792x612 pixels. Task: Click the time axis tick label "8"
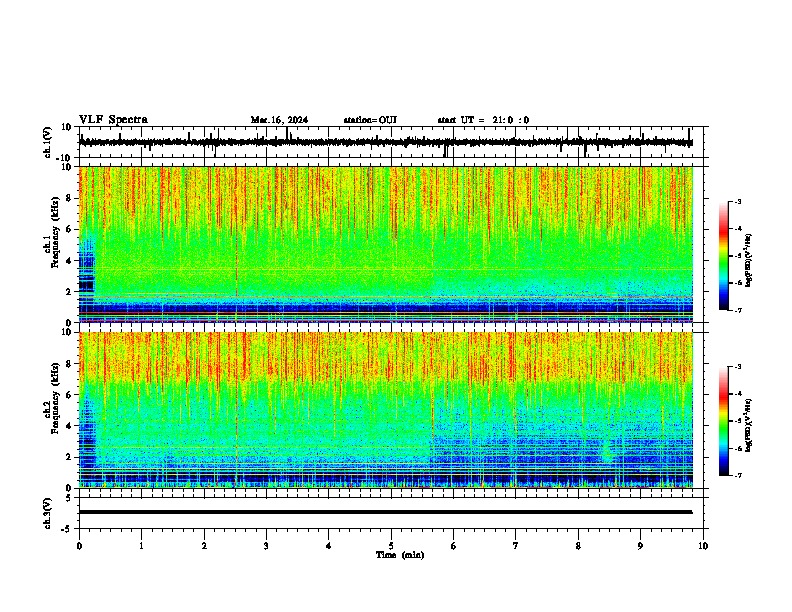coord(578,546)
